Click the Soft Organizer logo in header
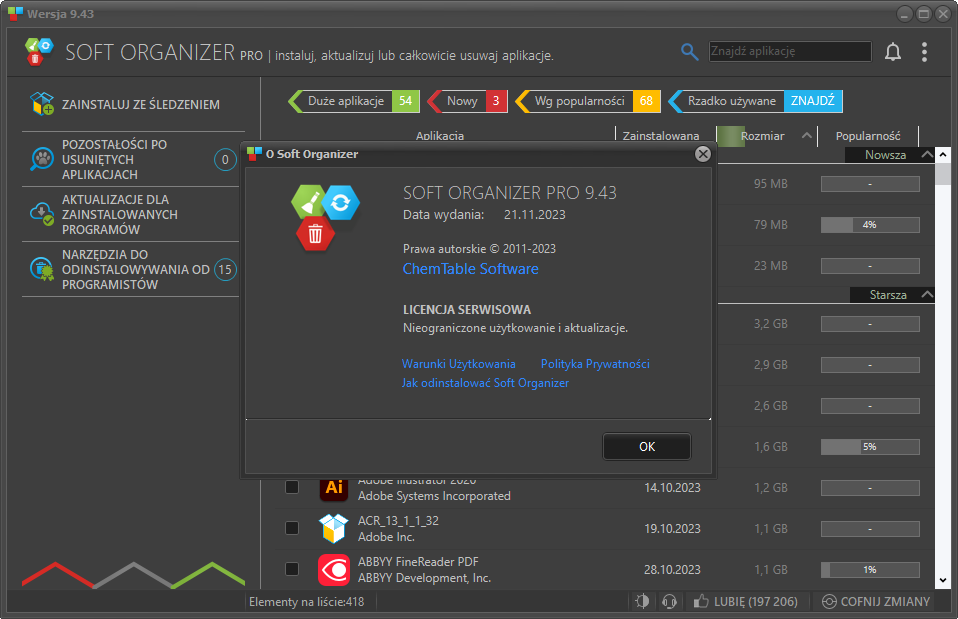This screenshot has width=958, height=619. point(39,51)
